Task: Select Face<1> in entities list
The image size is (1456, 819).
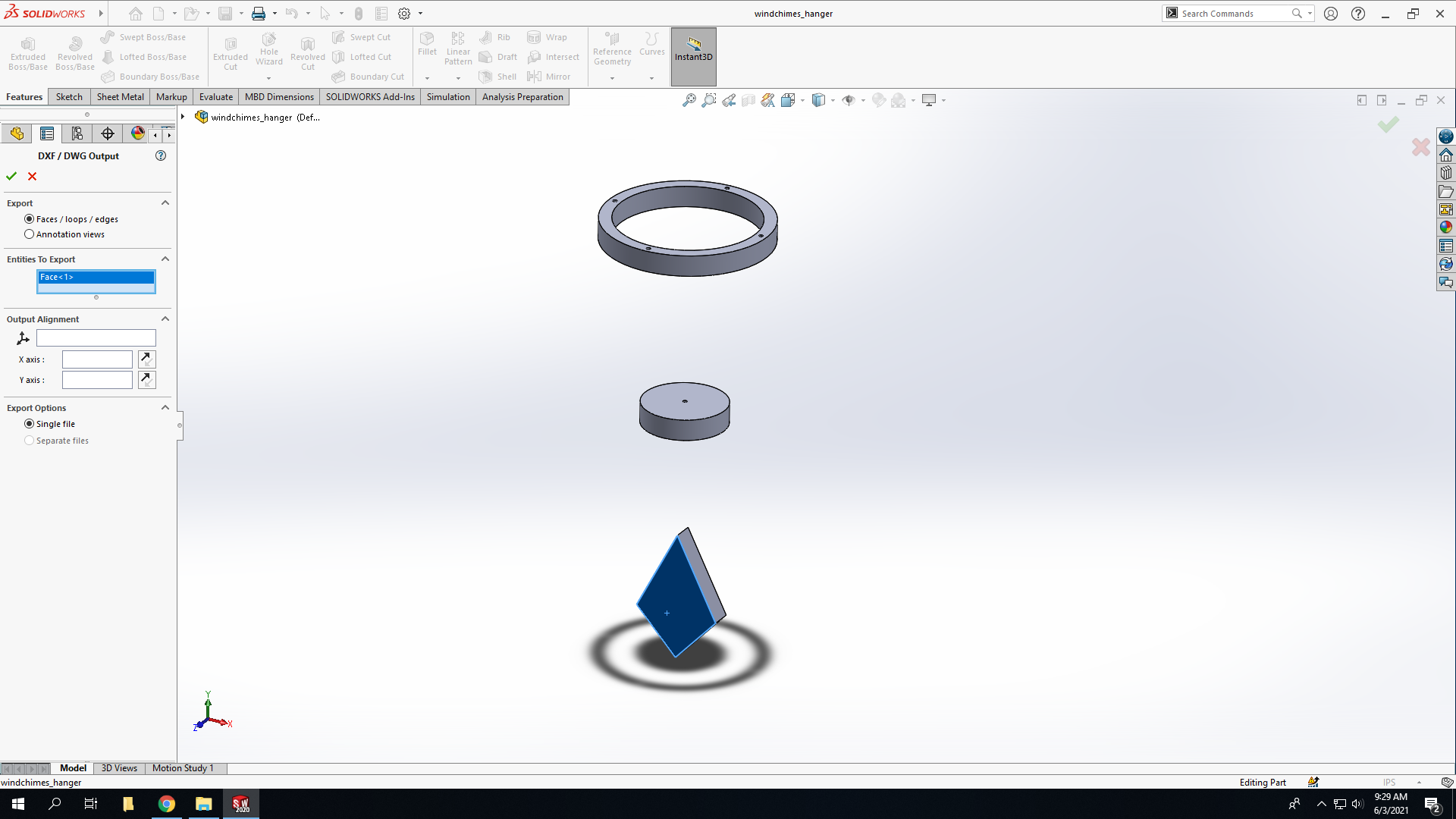Action: pyautogui.click(x=96, y=277)
